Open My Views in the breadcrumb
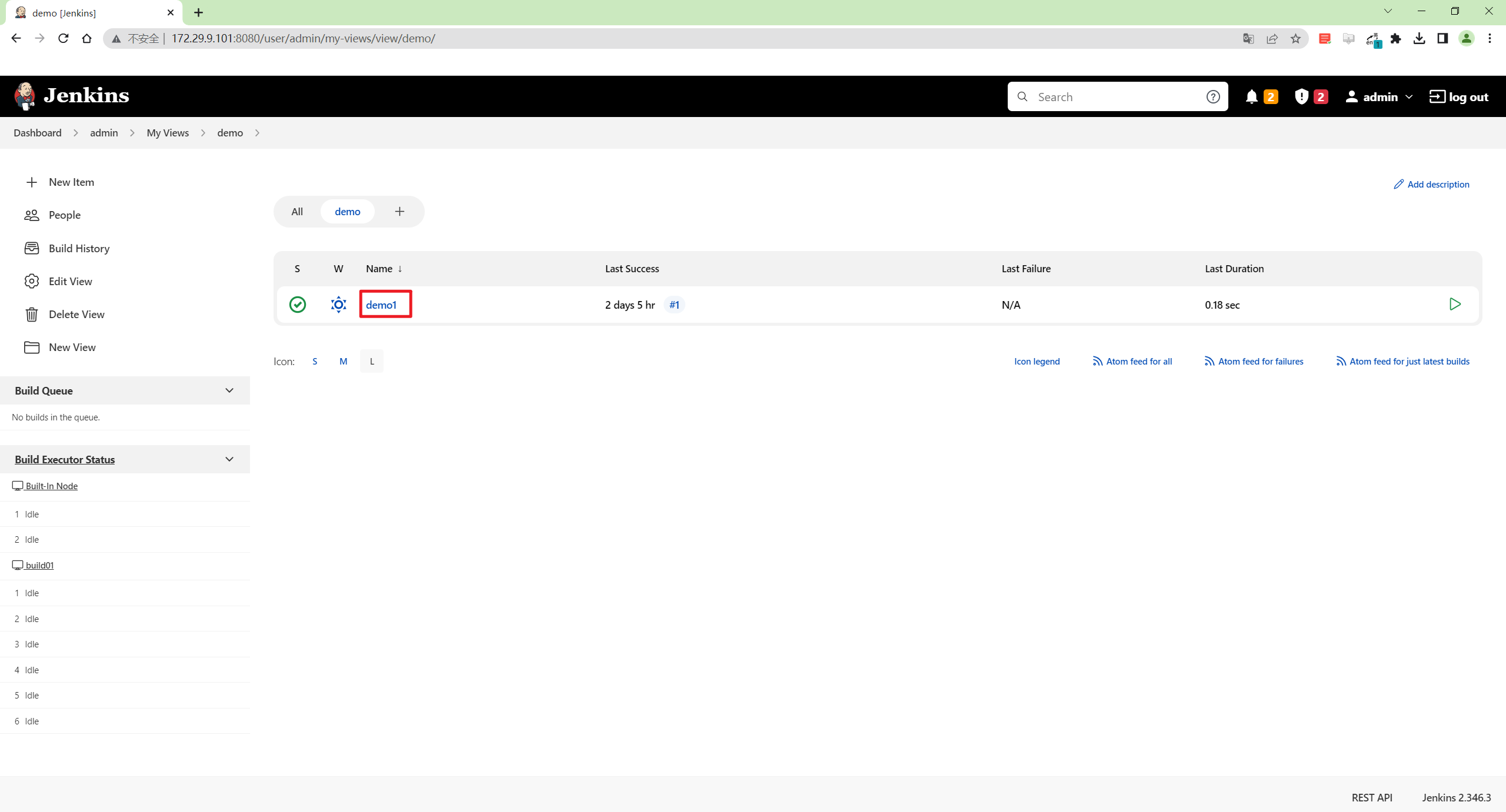This screenshot has width=1506, height=812. pyautogui.click(x=168, y=133)
